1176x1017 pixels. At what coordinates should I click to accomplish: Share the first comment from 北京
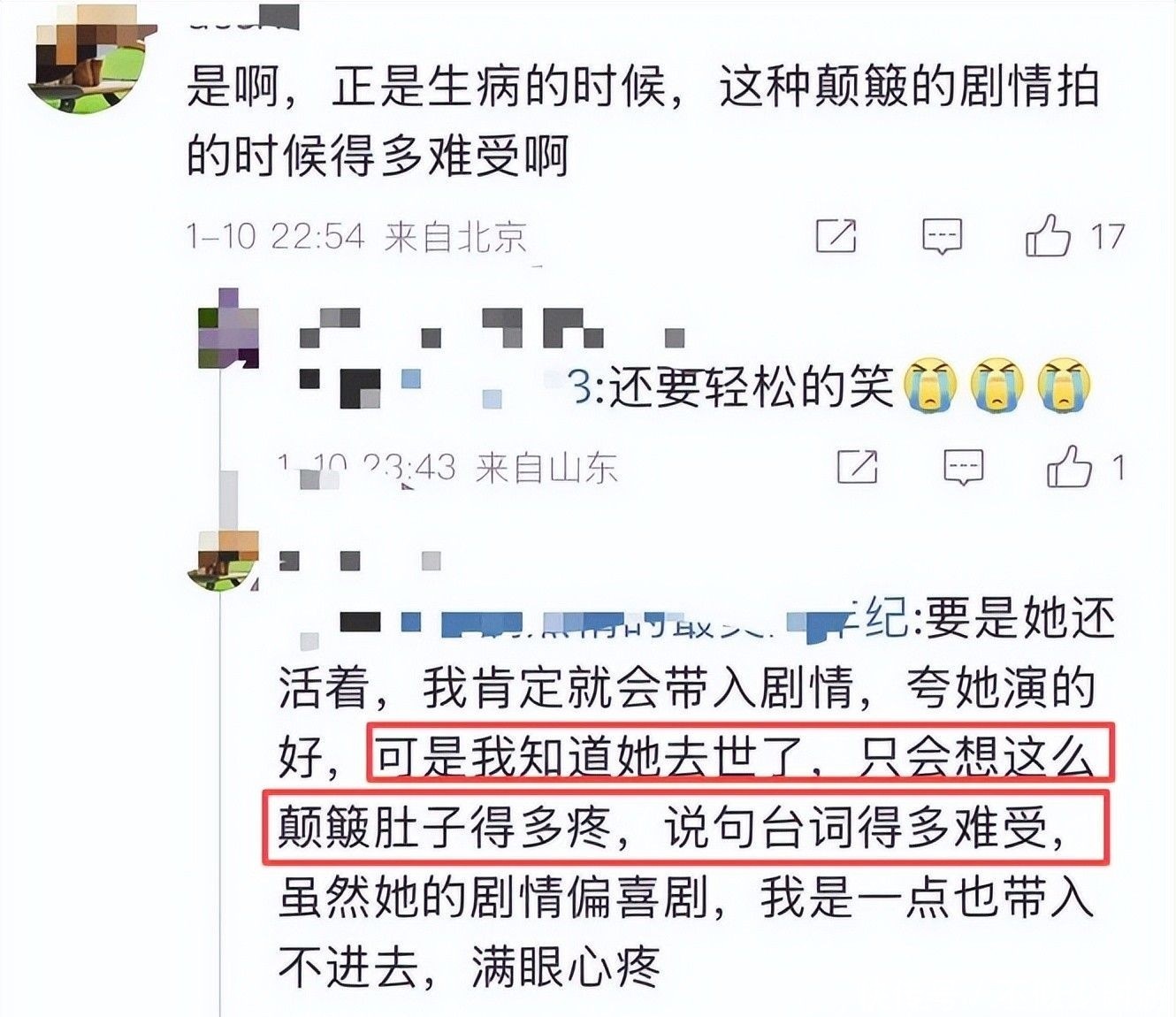[x=836, y=235]
